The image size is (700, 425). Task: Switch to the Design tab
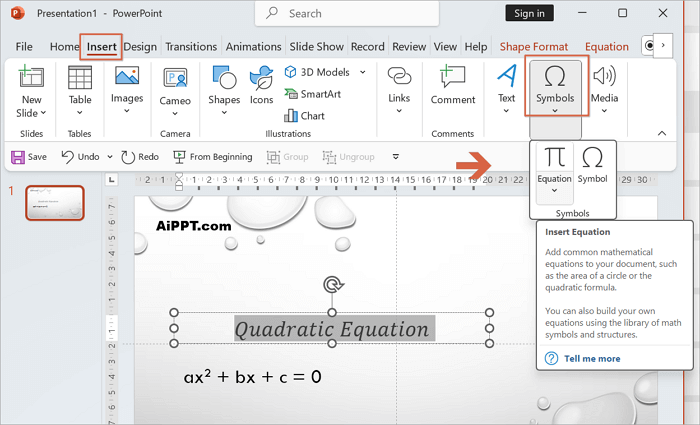pos(140,47)
